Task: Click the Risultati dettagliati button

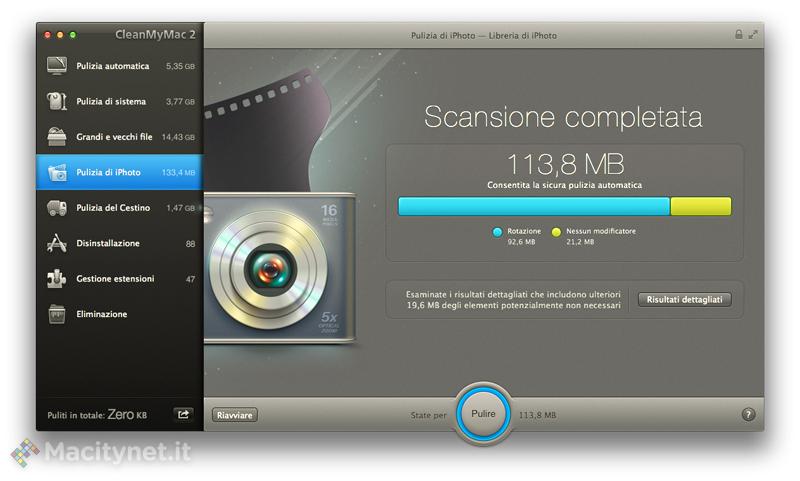Action: (x=685, y=299)
